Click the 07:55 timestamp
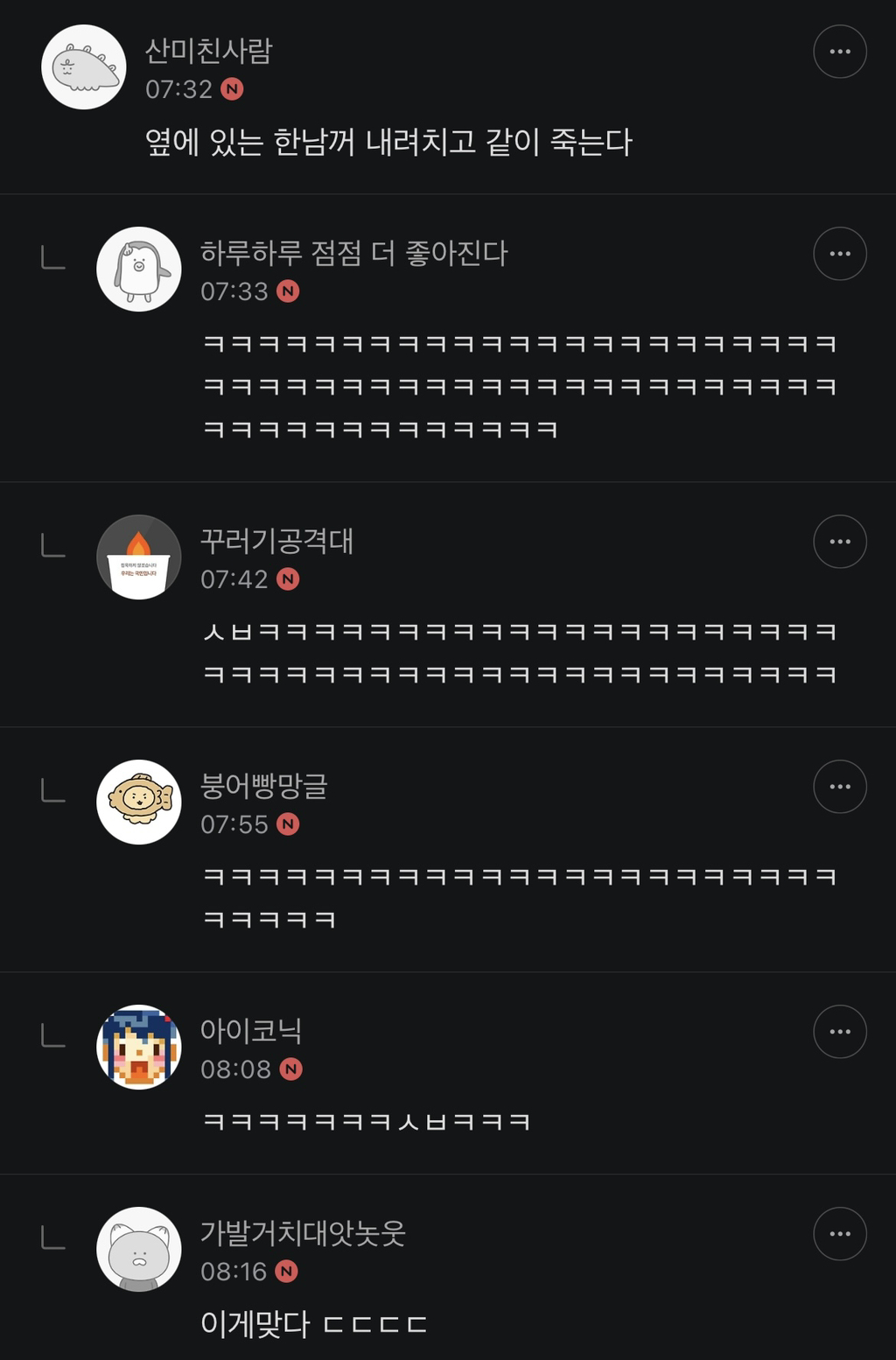 click(234, 824)
